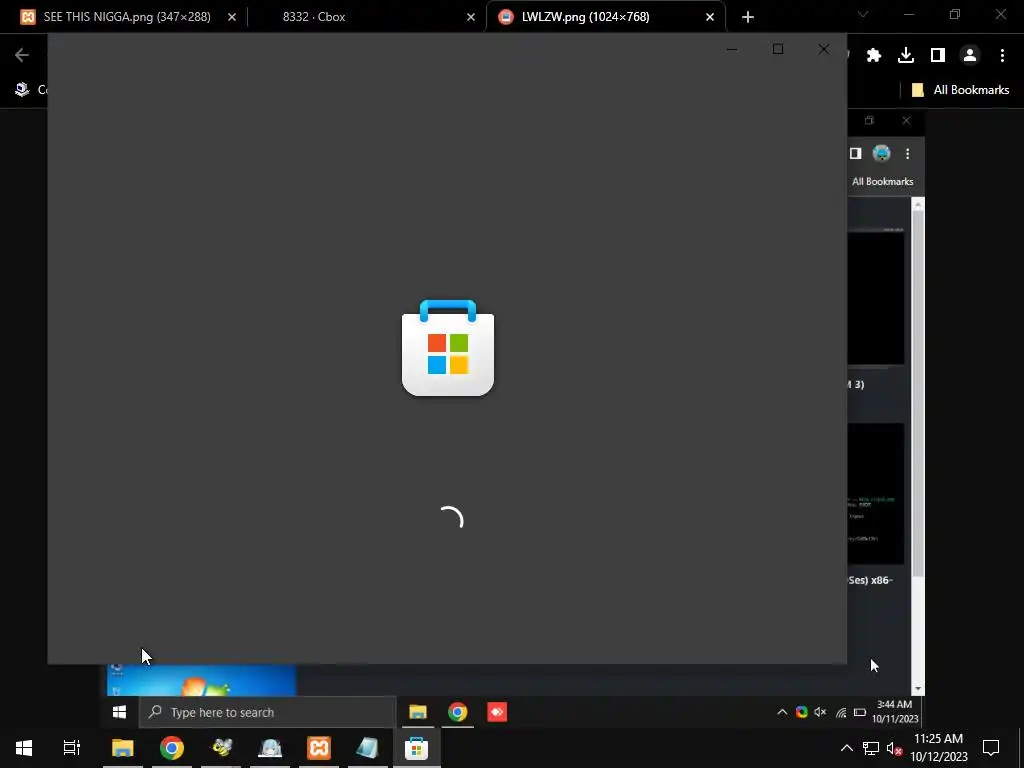Click side panel icon in embedded screenshot
This screenshot has height=768, width=1024.
[856, 153]
